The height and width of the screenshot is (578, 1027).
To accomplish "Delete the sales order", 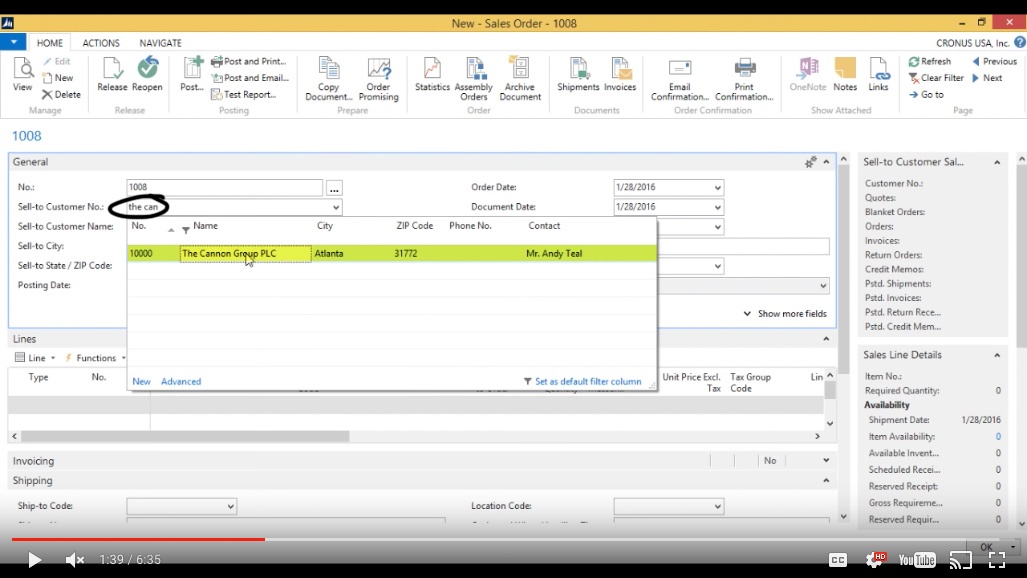I will 61,94.
